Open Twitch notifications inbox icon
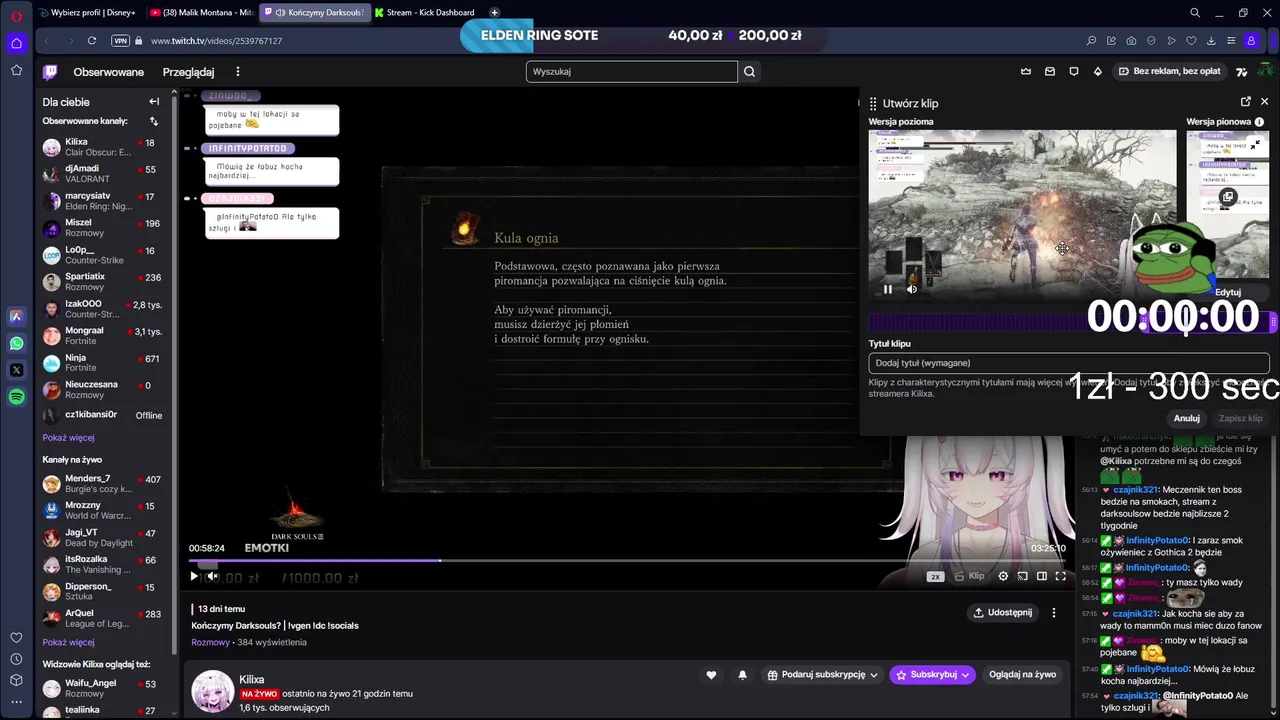Screen dimensions: 1280x720 point(1049,71)
